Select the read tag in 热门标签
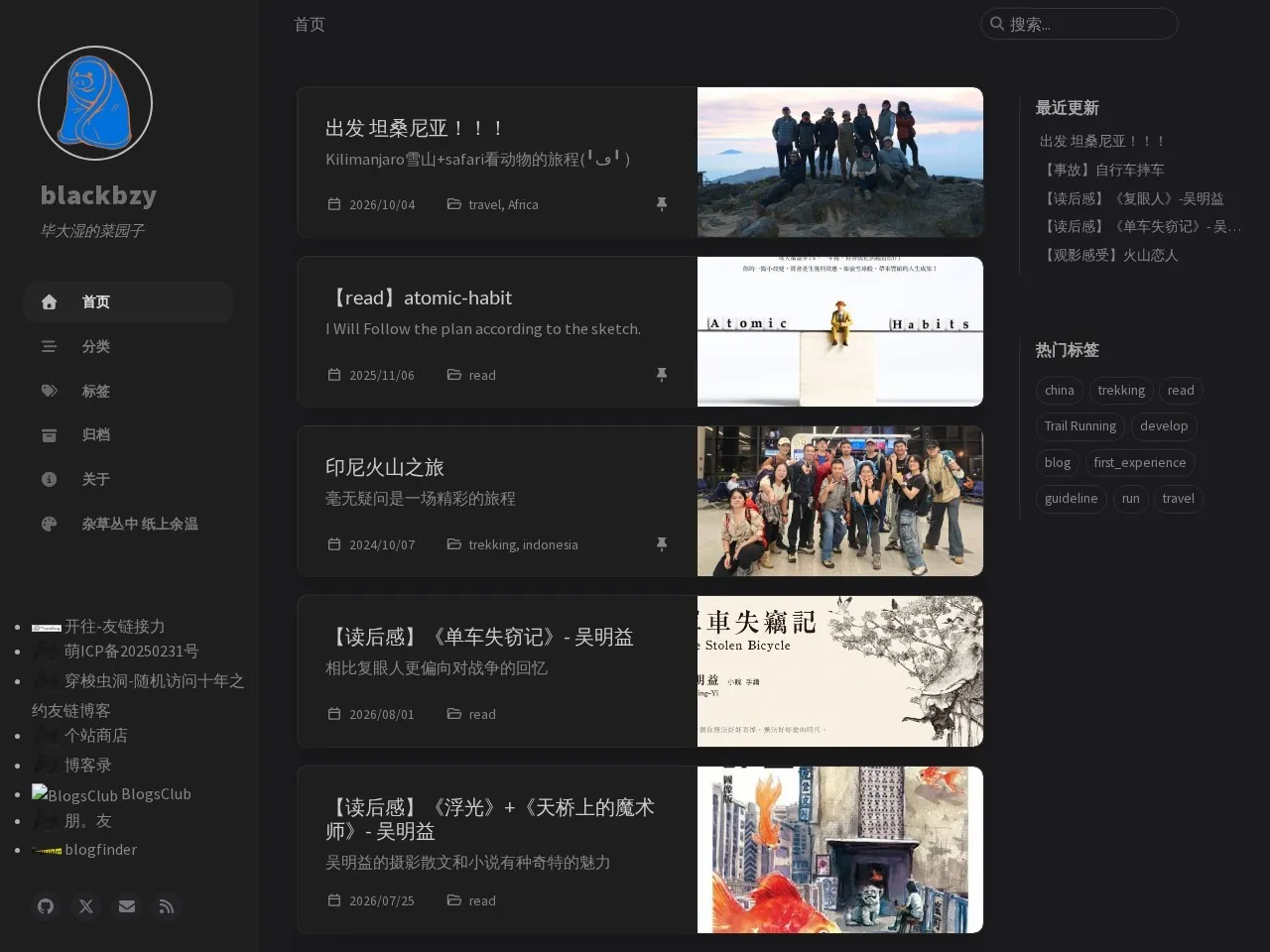 (x=1181, y=391)
